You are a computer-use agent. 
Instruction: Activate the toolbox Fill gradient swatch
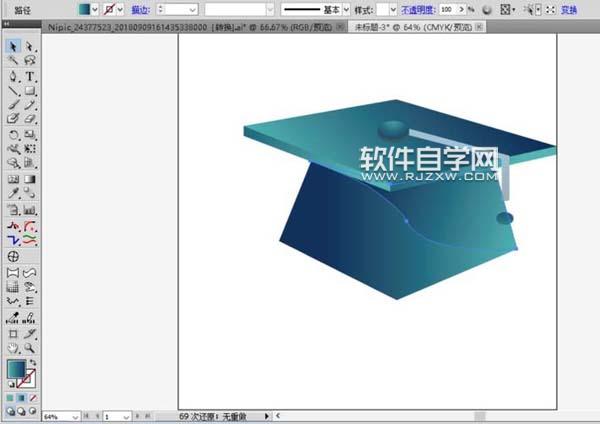click(16, 369)
